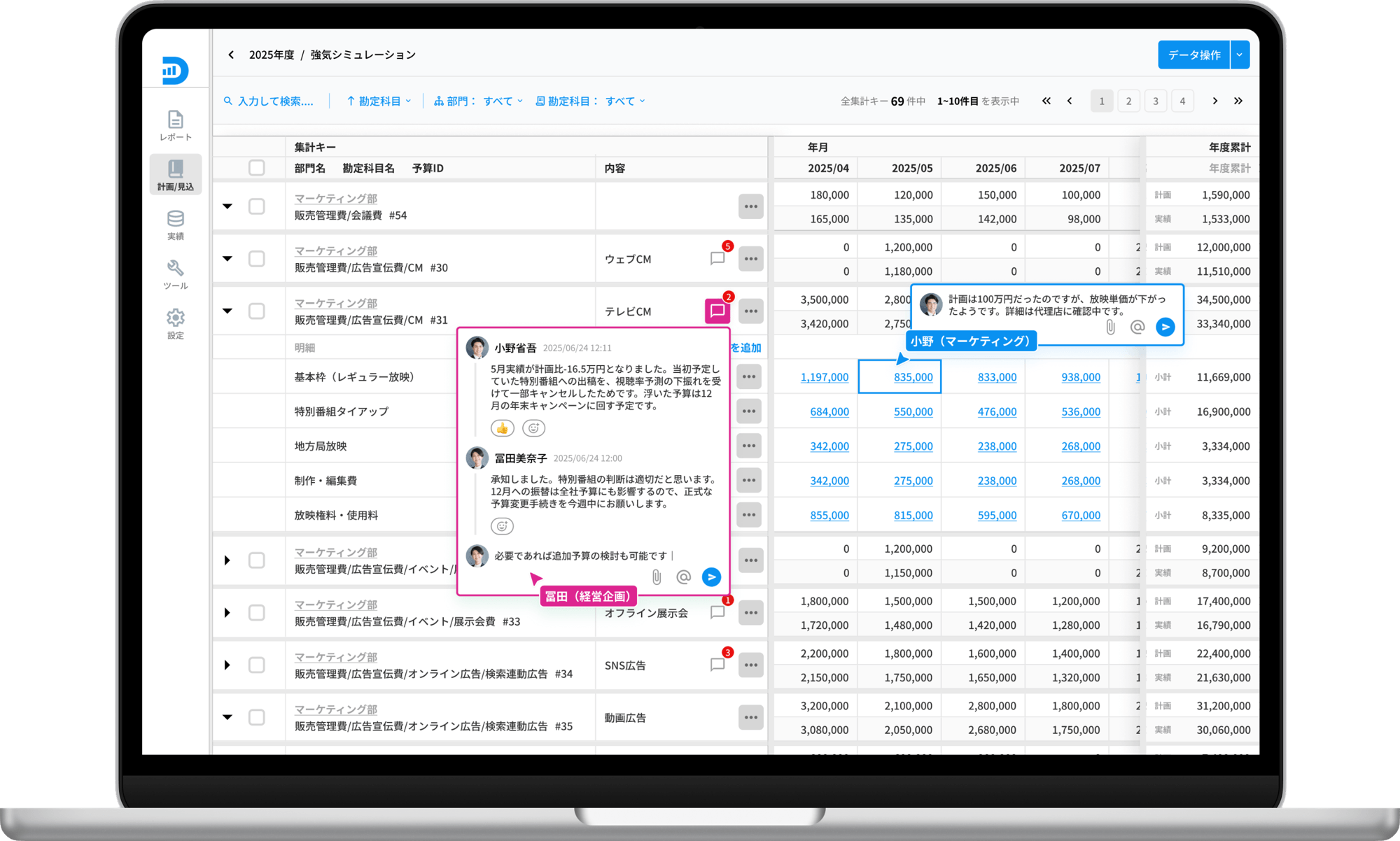Viewport: 1400px width, 841px height.
Task: Tick the checkbox on the ウェブCM #30 row
Action: tap(256, 258)
